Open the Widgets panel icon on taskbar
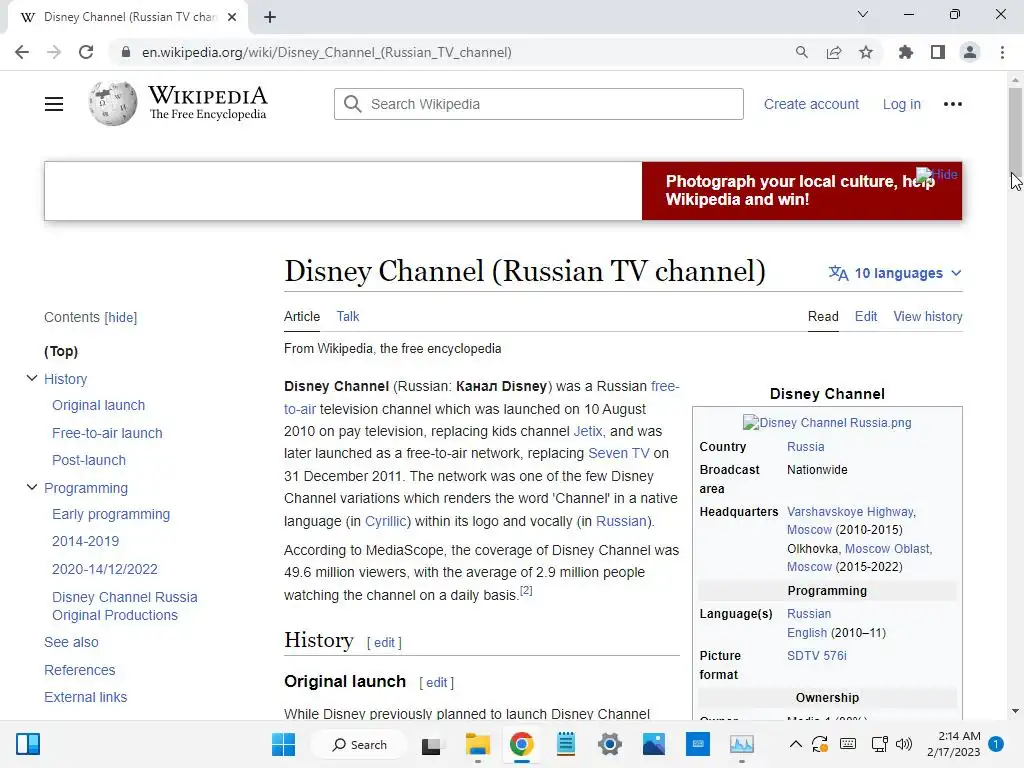 pos(28,744)
